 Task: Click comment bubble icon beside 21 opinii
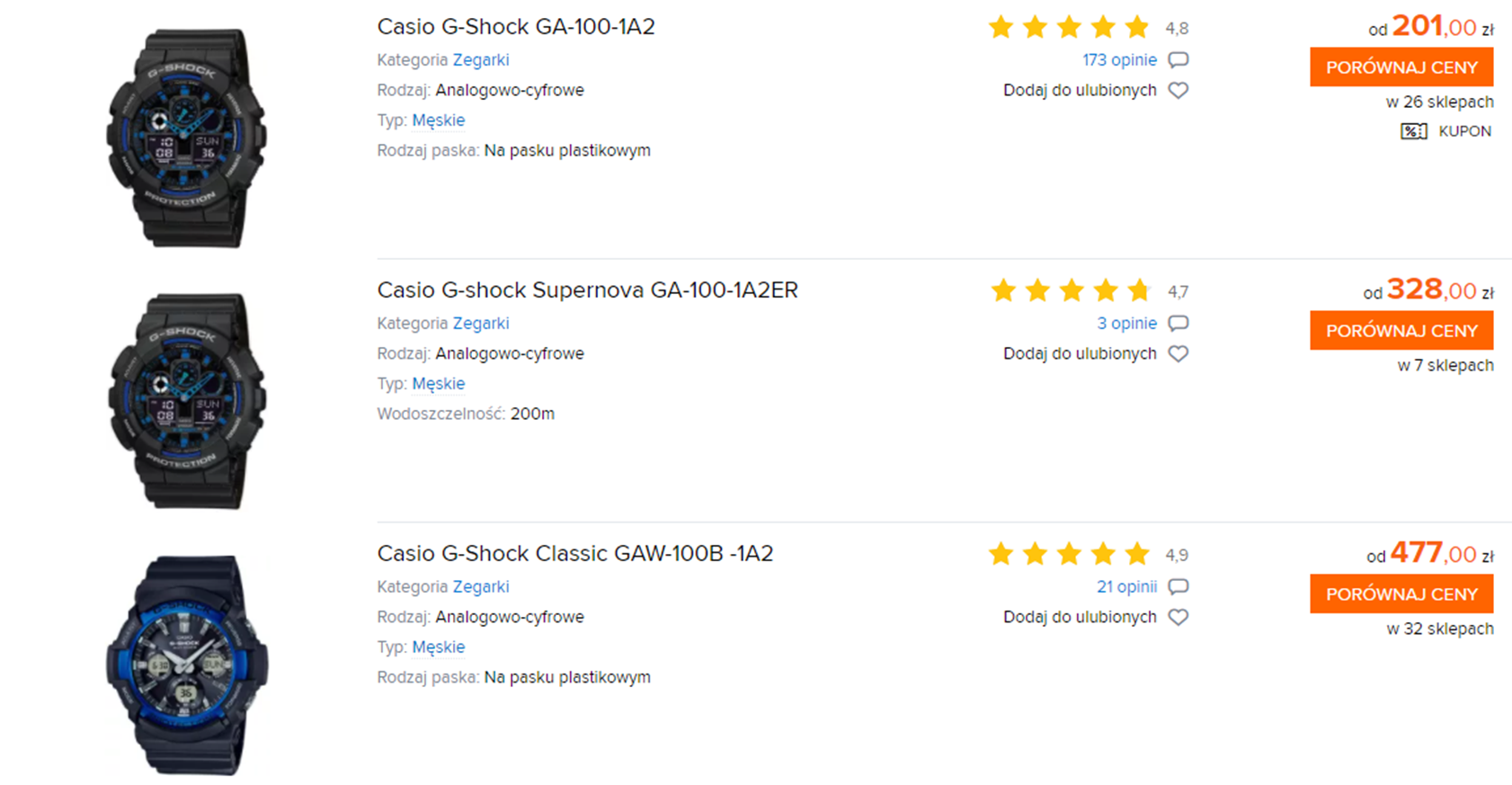1178,587
